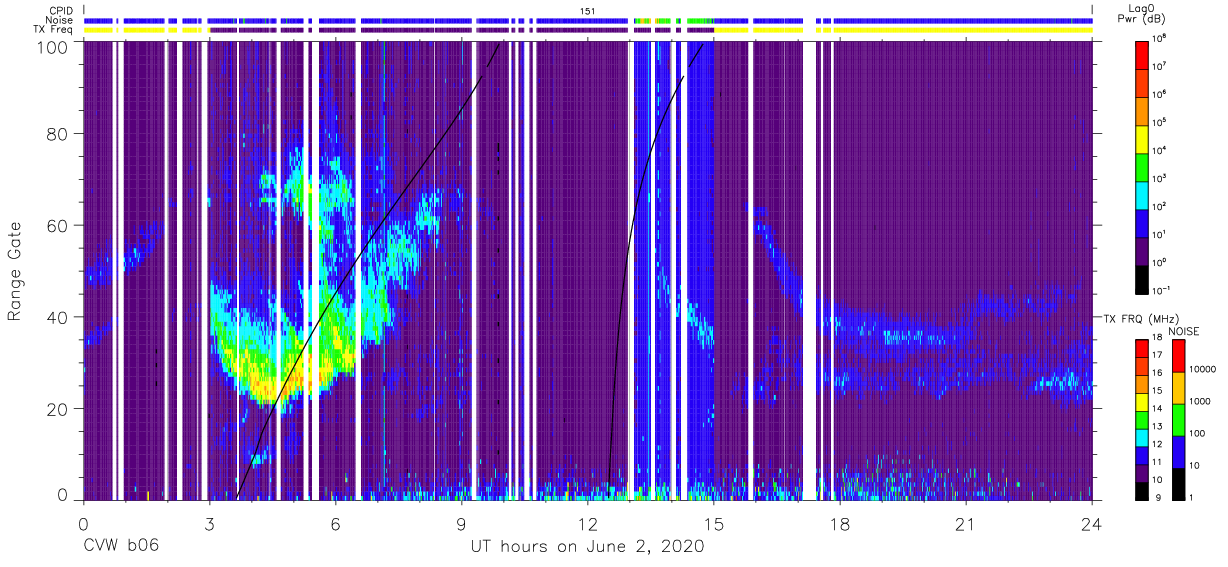The height and width of the screenshot is (567, 1228).
Task: Click the top power tick label on the Lag0 colorbar
Action: 1160,39
